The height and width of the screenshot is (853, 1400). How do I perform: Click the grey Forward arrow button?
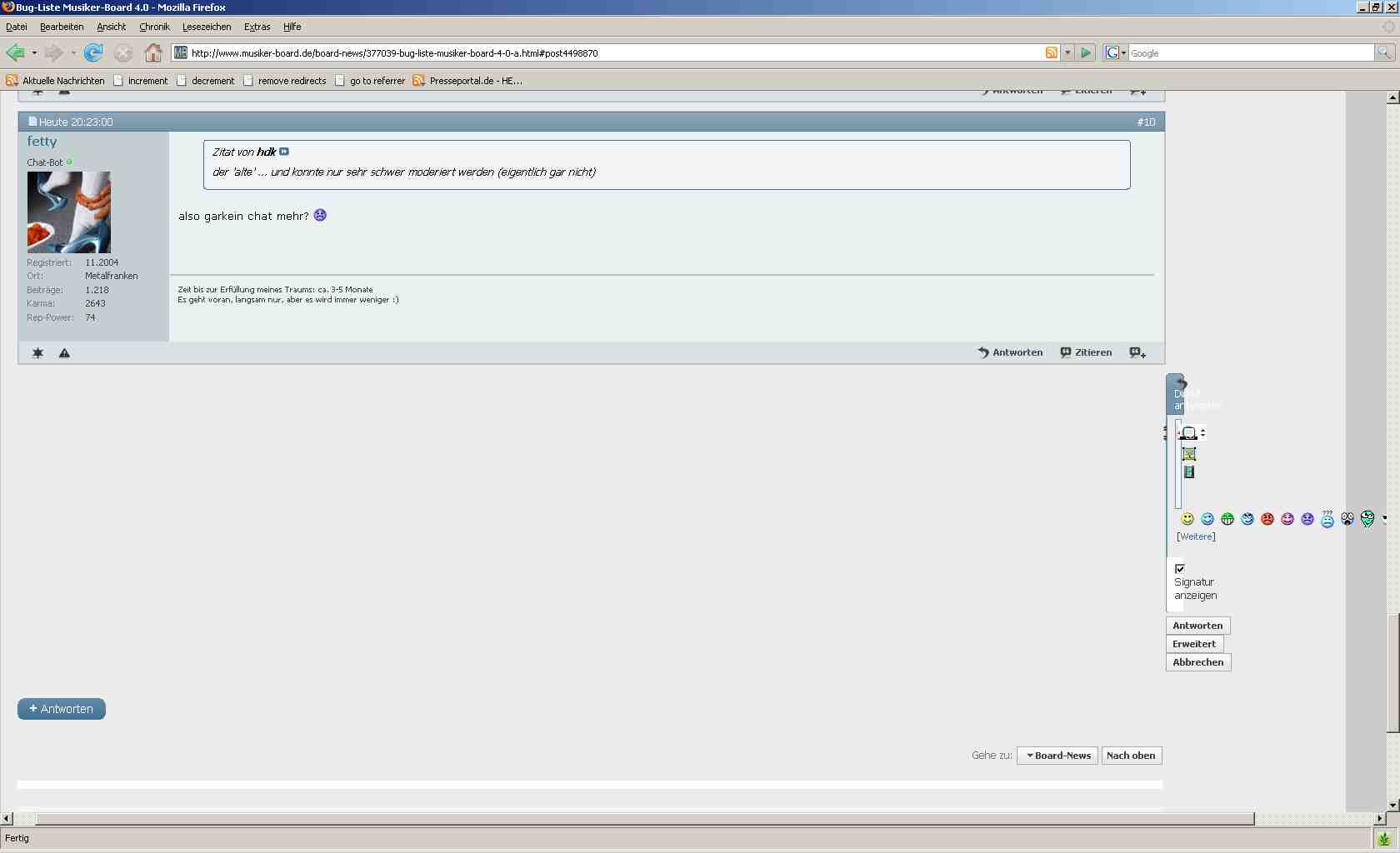click(x=54, y=53)
